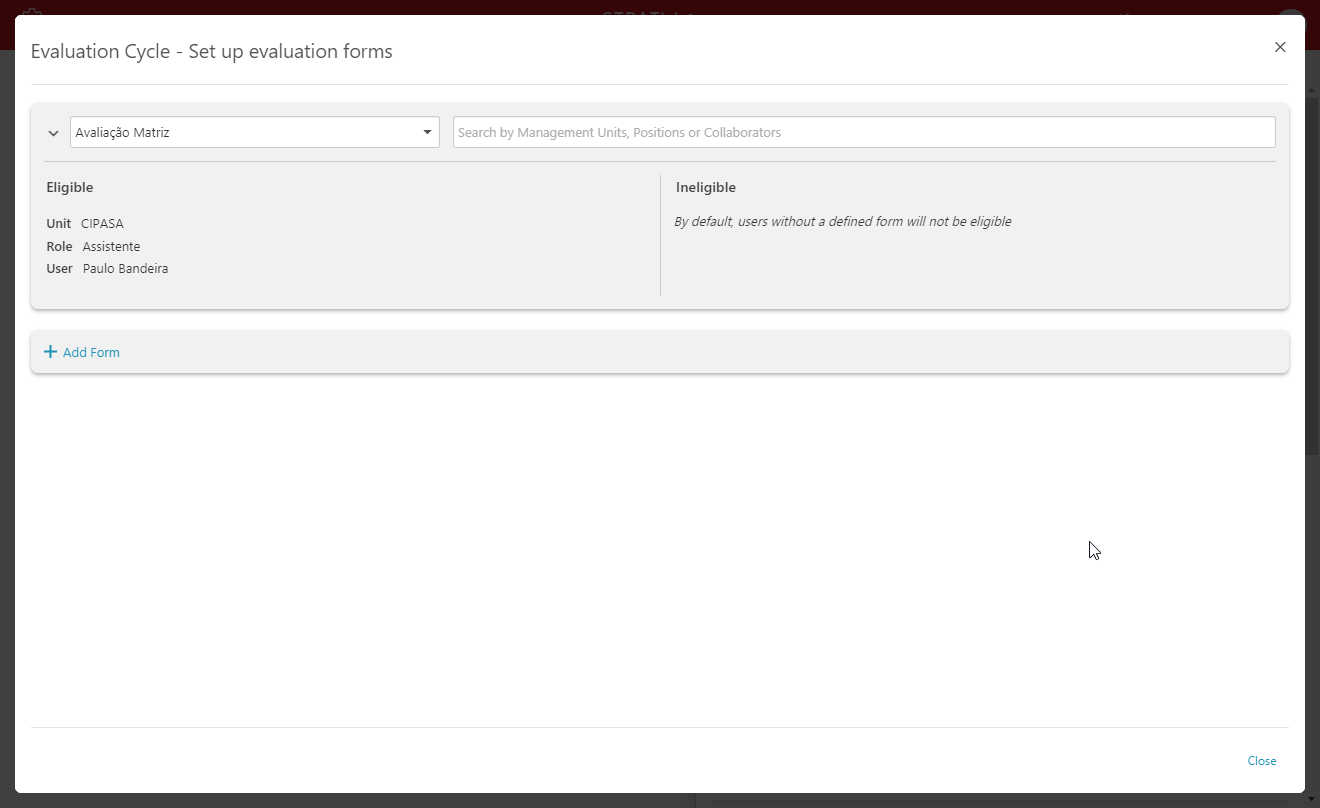Click the default ineligibility note text
Viewport: 1320px width, 808px height.
842,222
